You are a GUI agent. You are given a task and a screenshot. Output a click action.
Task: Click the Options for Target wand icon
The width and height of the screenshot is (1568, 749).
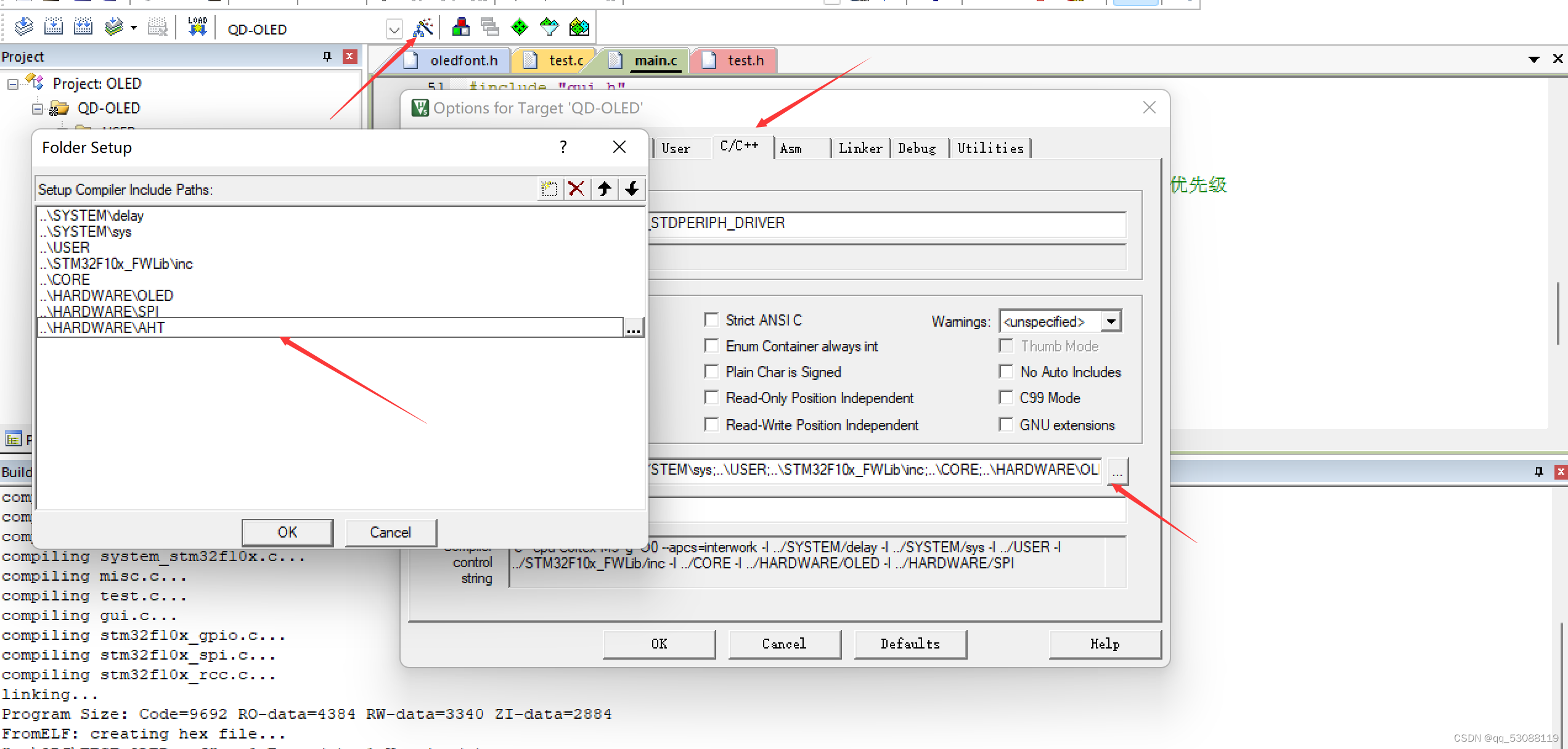(423, 28)
